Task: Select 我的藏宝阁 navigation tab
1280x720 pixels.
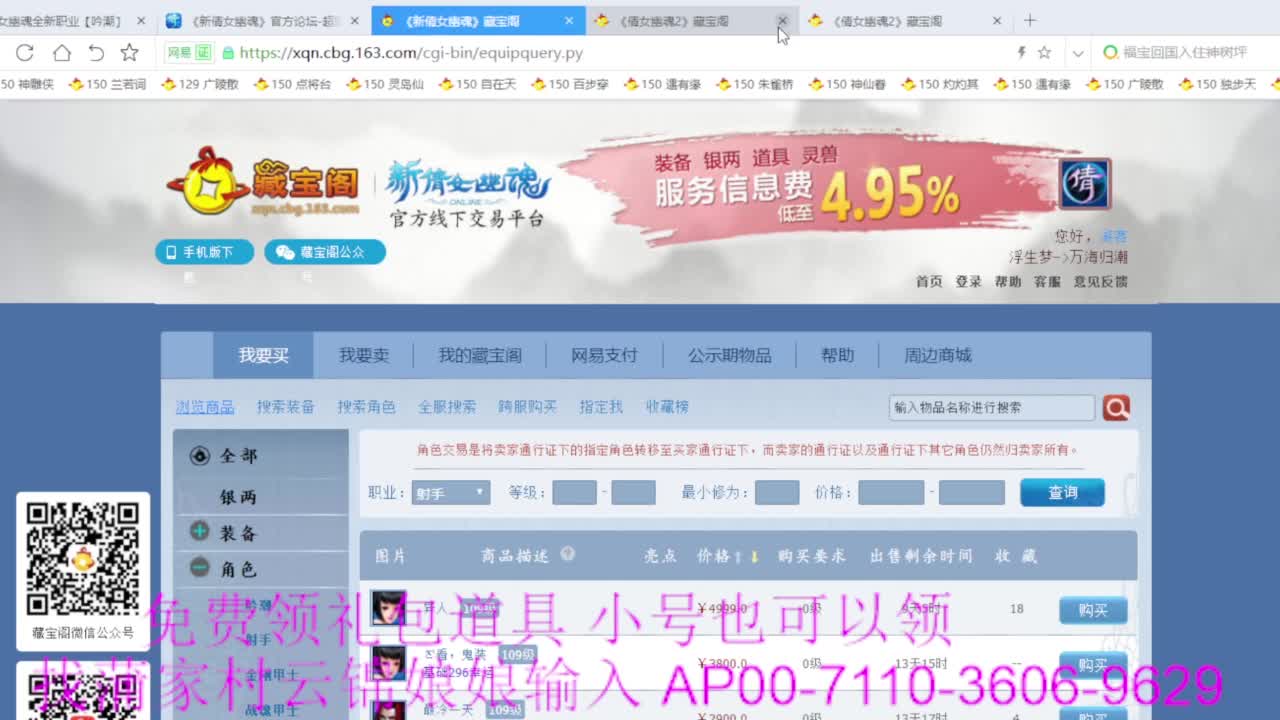Action: tap(480, 355)
